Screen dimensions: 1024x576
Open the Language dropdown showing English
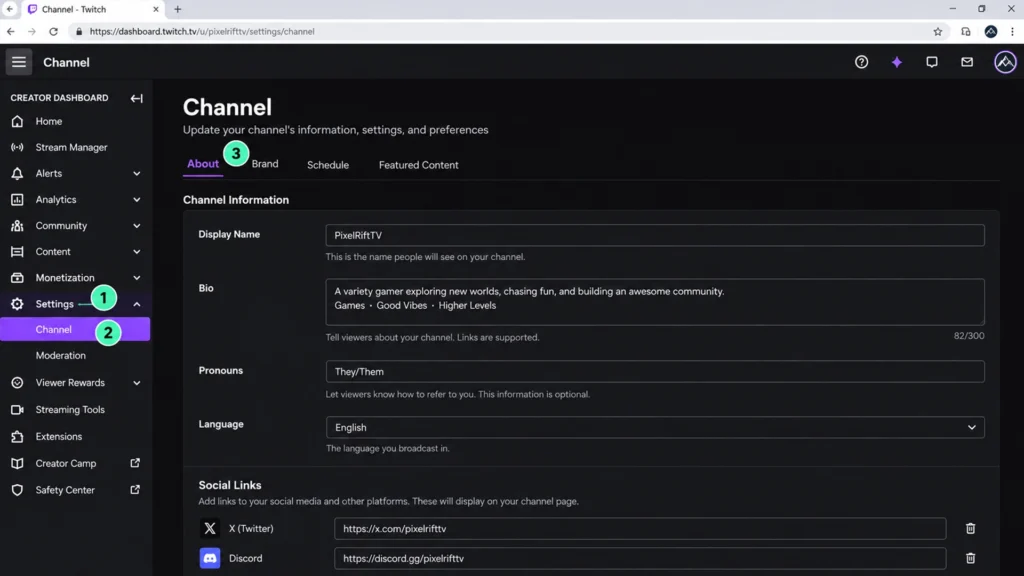tap(655, 427)
